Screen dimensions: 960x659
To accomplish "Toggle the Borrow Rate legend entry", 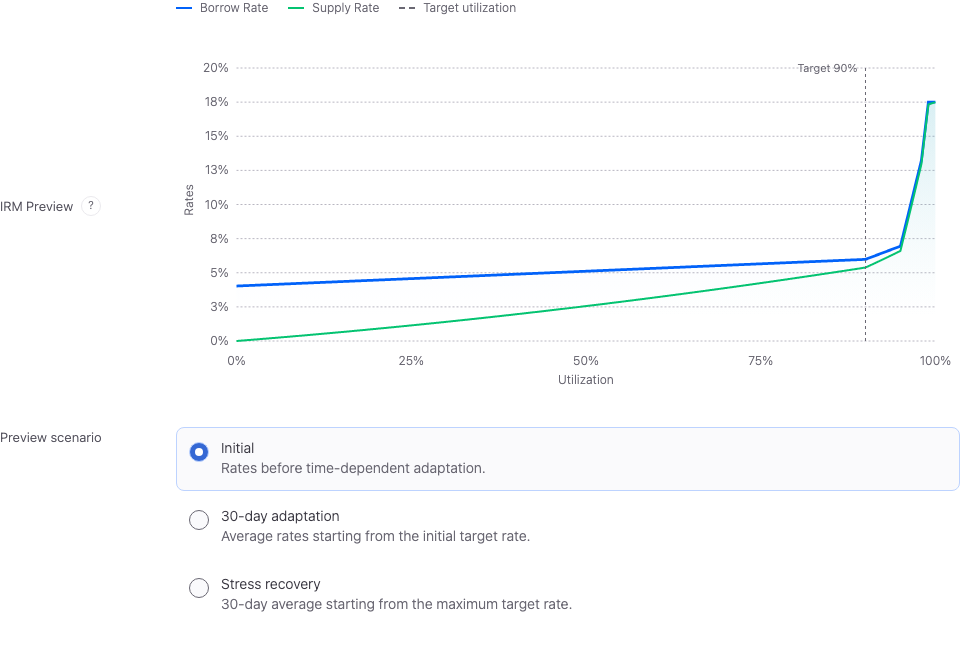I will 222,8.
